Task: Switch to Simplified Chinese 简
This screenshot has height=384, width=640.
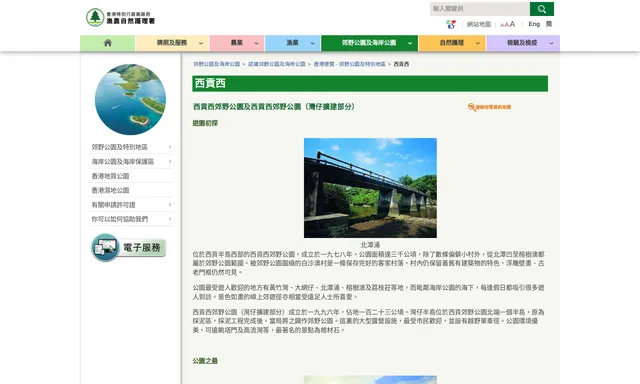Action: pyautogui.click(x=549, y=24)
